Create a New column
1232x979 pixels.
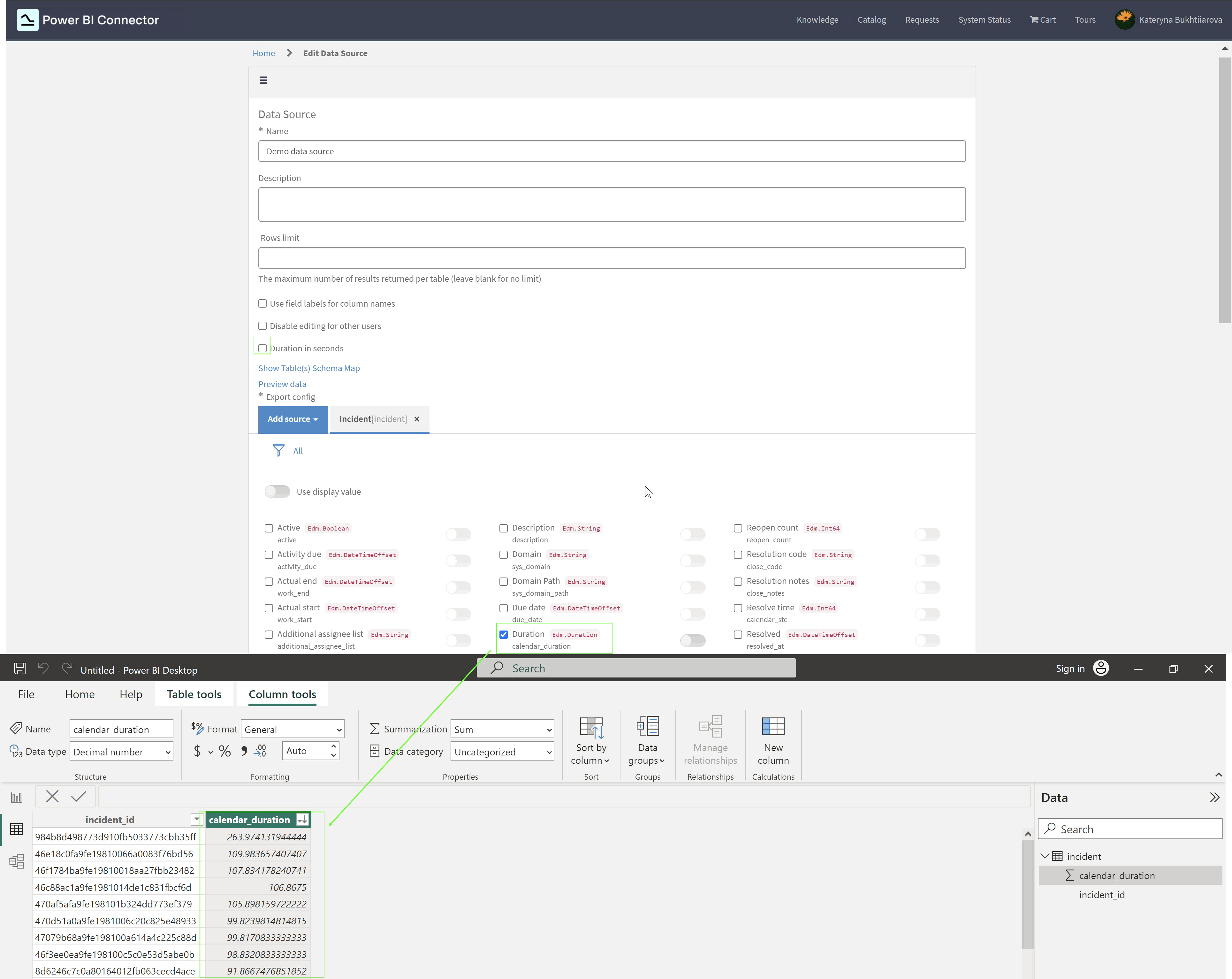(x=773, y=741)
